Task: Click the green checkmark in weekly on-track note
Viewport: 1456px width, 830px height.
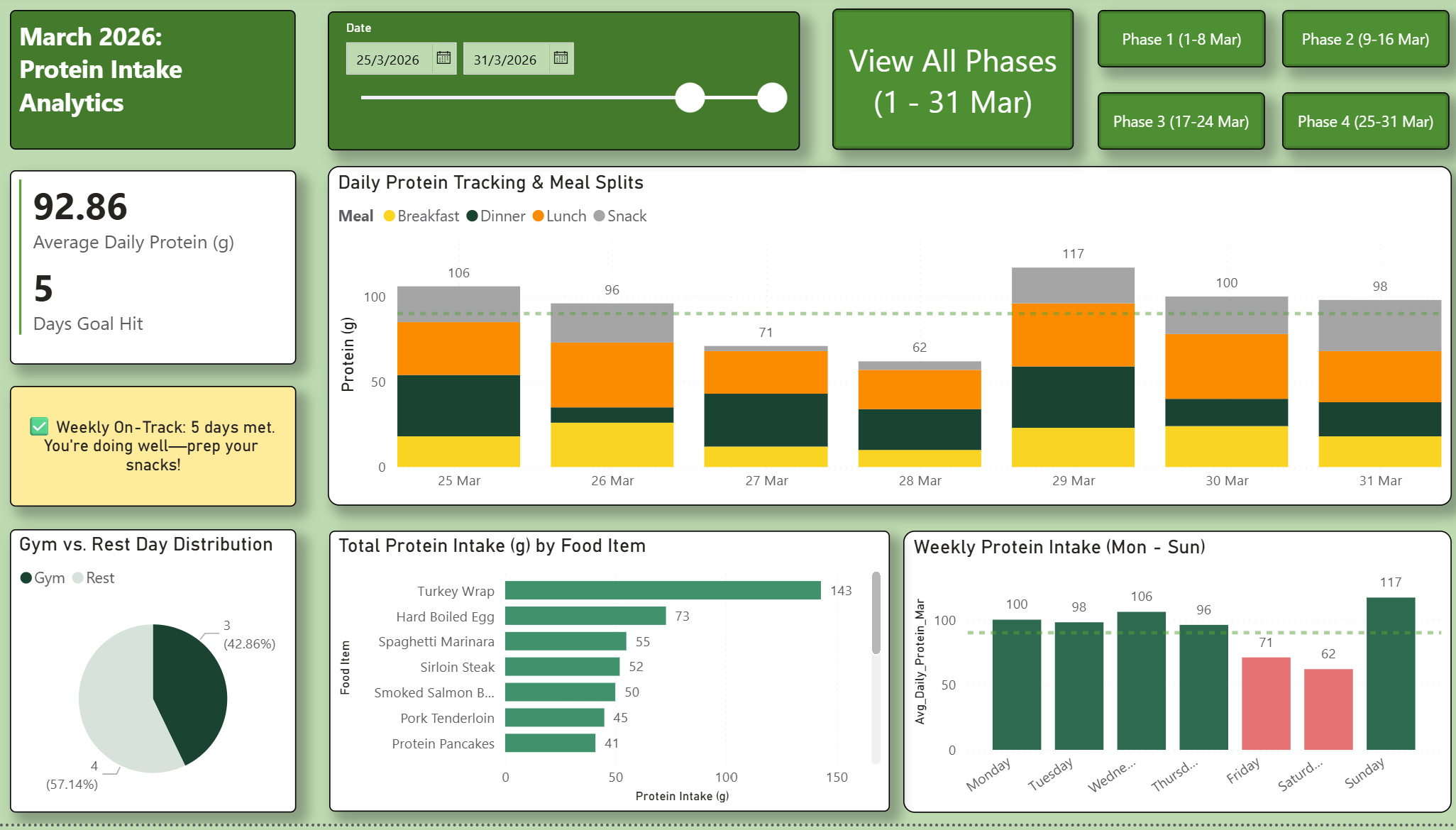Action: pyautogui.click(x=39, y=426)
